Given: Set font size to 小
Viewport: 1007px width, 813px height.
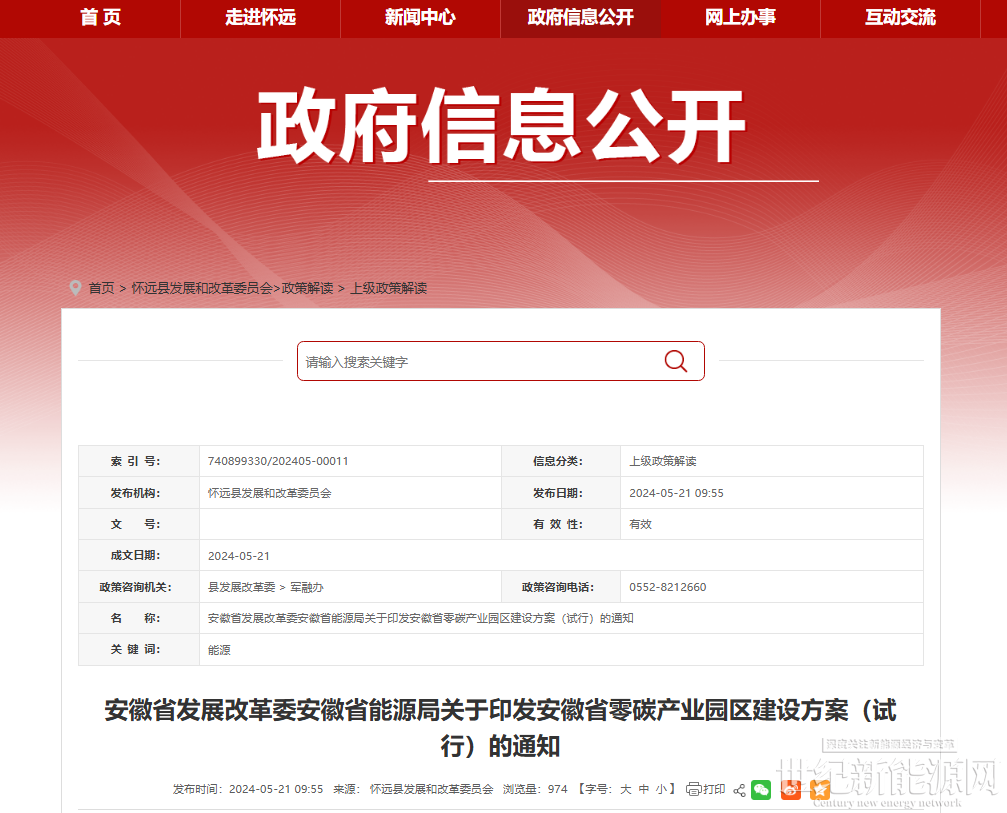Looking at the screenshot, I should 661,789.
